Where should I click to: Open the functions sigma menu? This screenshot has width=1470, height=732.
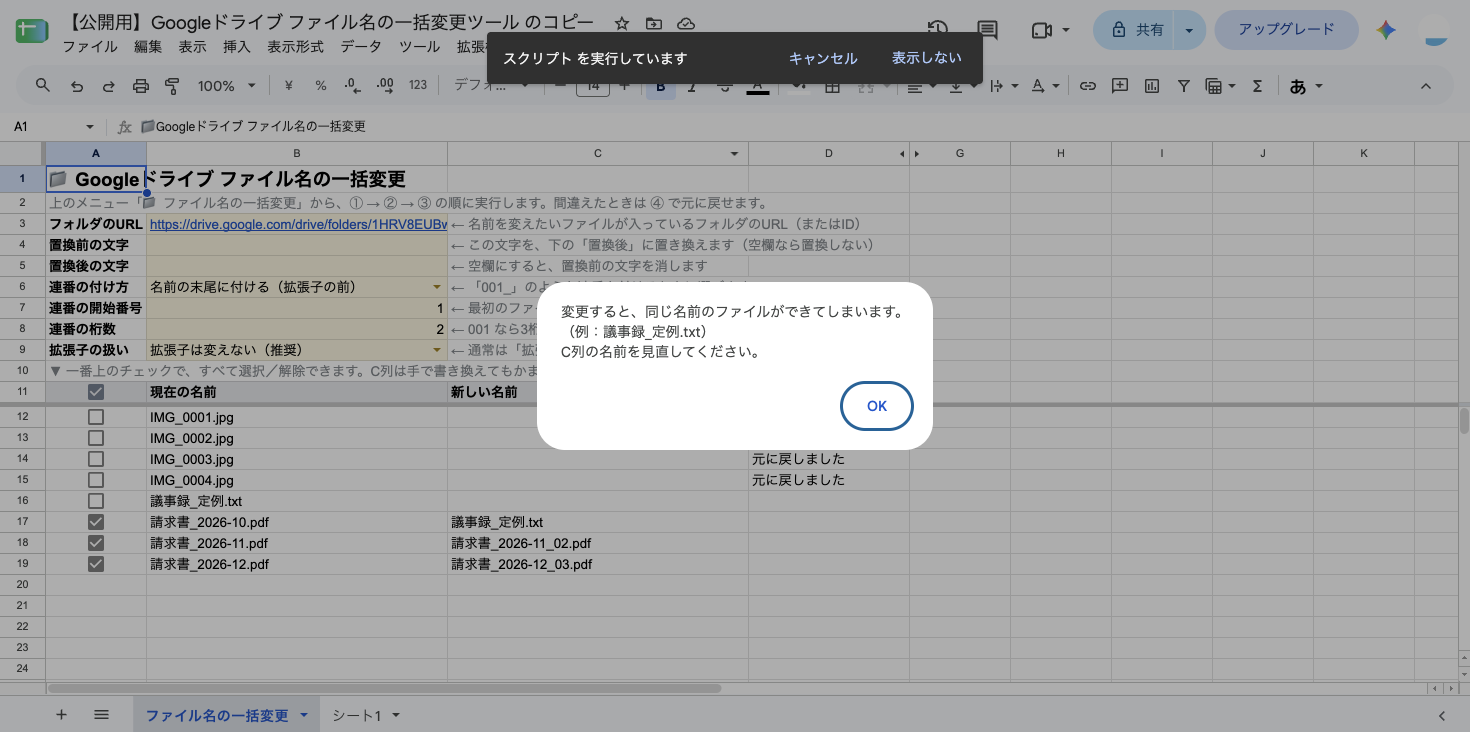[1258, 86]
